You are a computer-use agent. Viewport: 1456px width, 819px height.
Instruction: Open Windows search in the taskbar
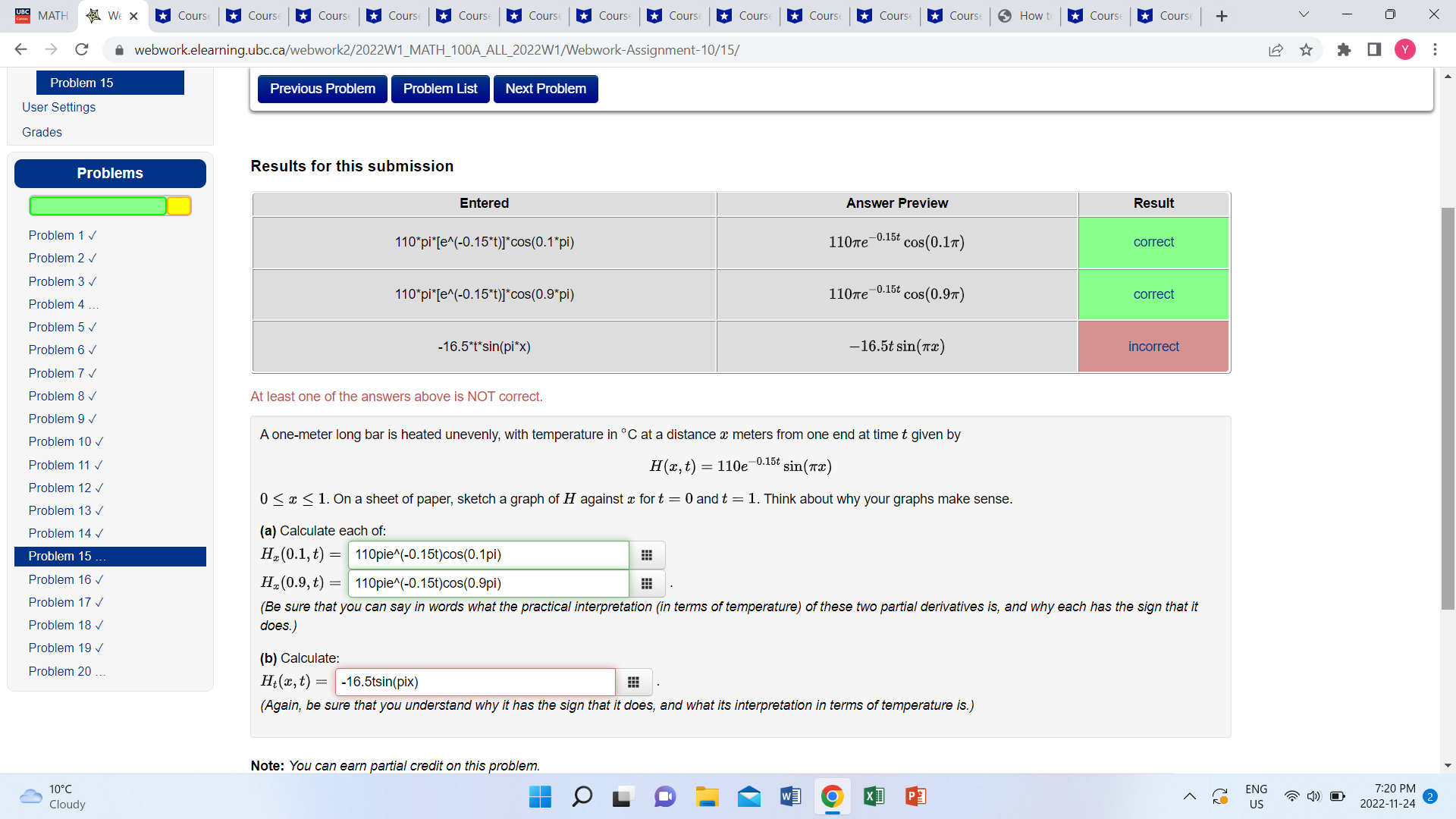tap(582, 796)
